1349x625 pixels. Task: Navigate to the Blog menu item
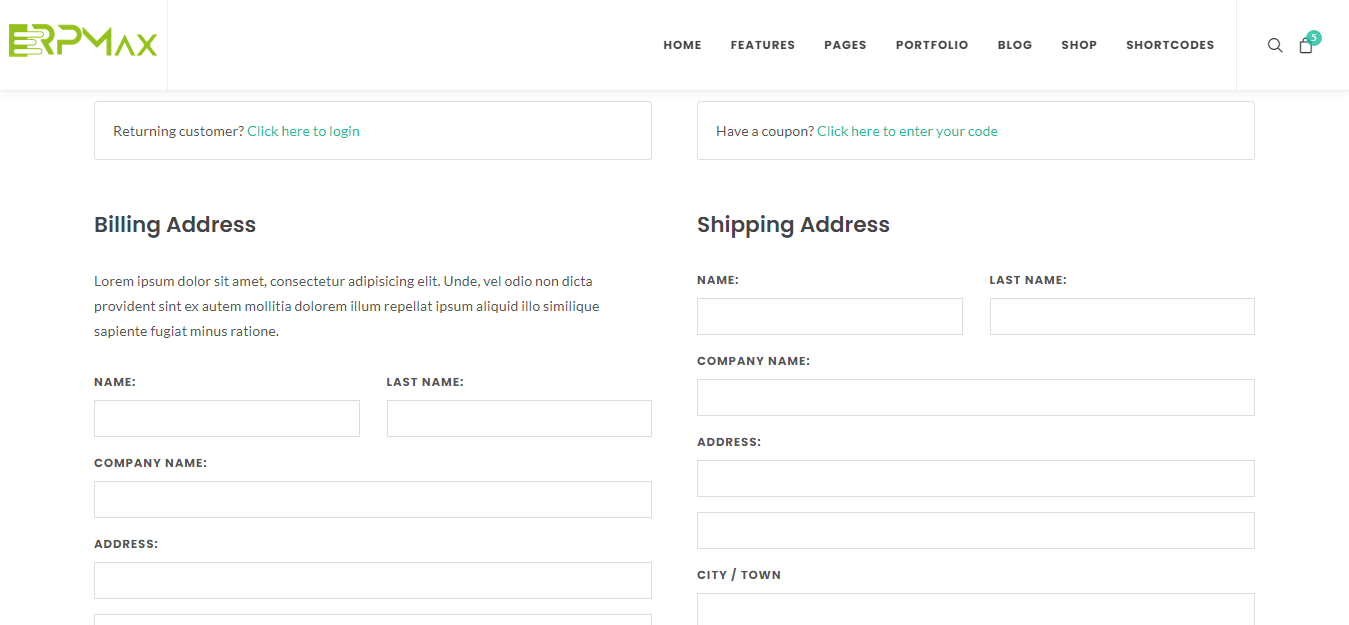[x=1014, y=45]
